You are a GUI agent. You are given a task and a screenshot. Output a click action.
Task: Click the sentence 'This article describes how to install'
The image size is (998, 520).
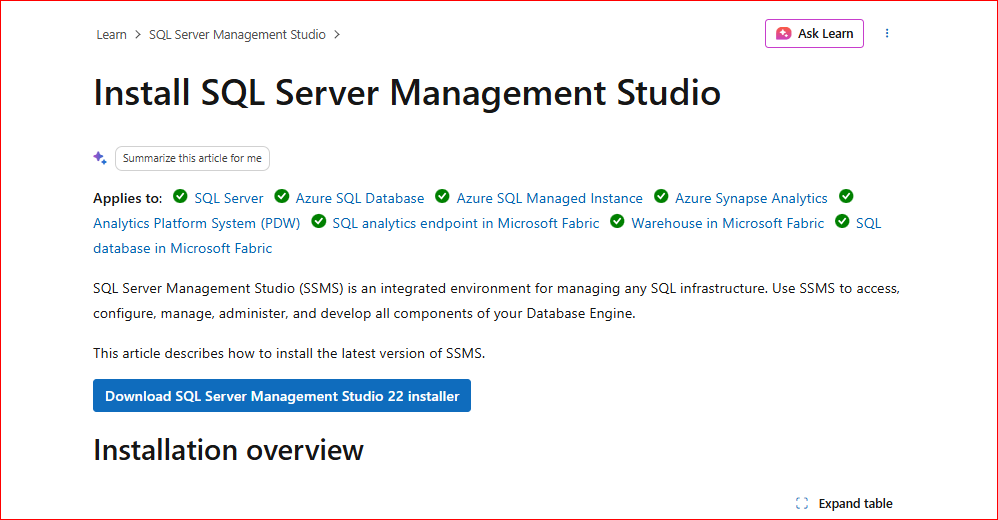click(x=289, y=353)
